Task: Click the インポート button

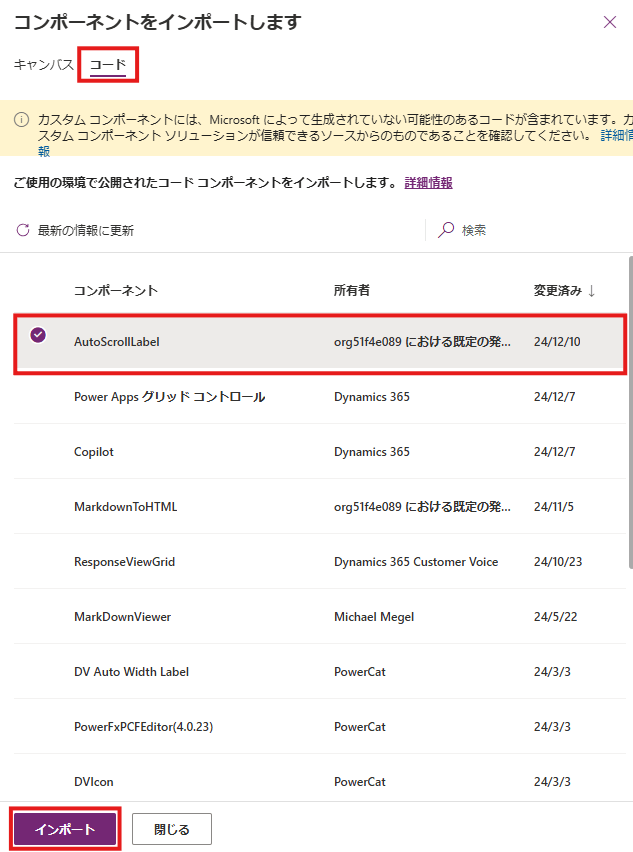Action: pos(65,829)
